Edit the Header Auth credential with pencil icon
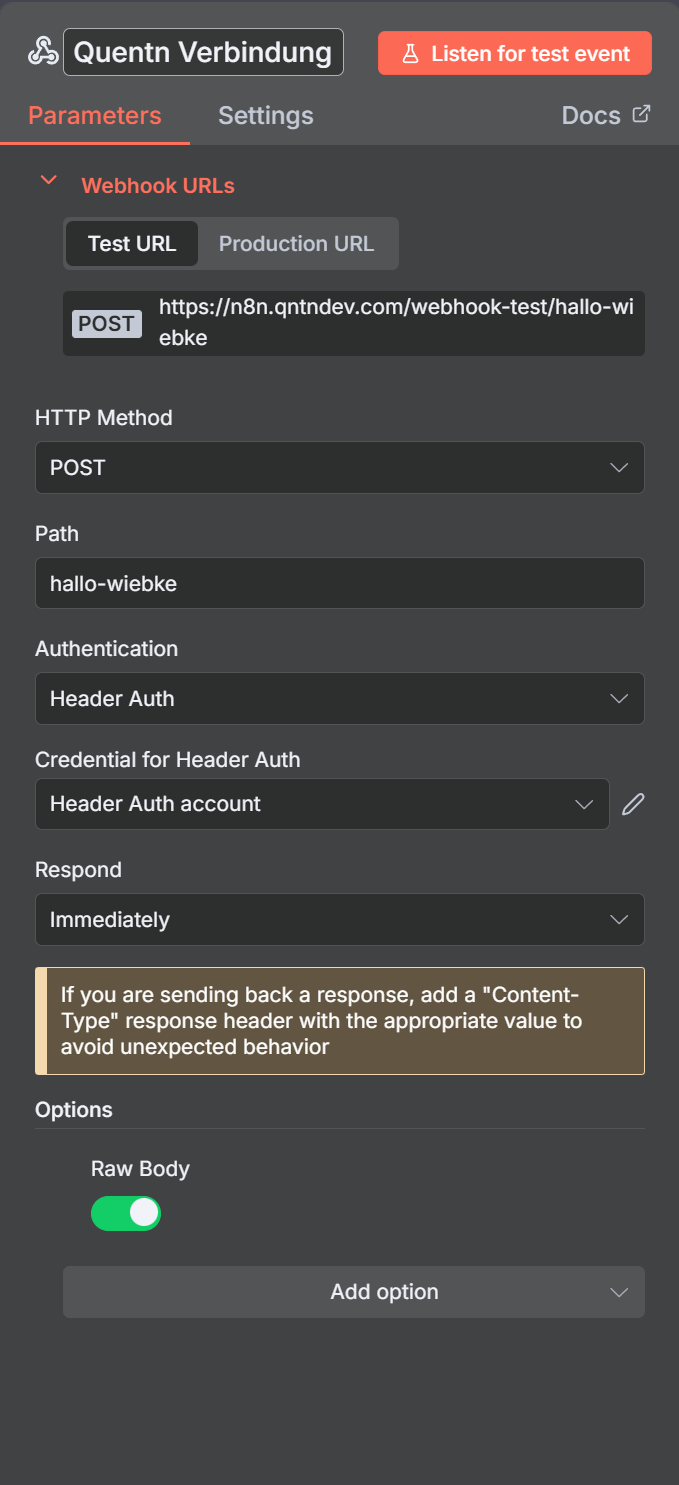 pos(633,804)
